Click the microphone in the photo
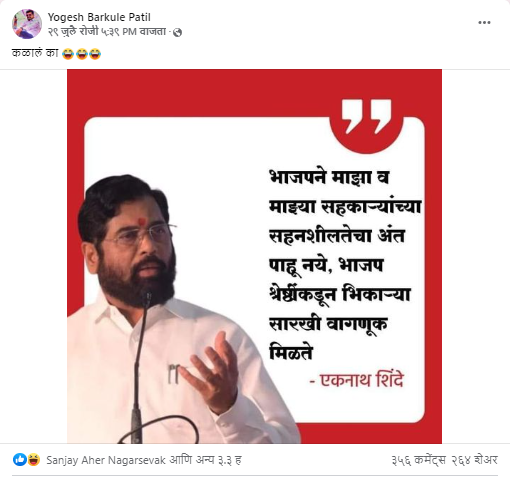Image resolution: width=510 pixels, height=477 pixels. [140, 367]
